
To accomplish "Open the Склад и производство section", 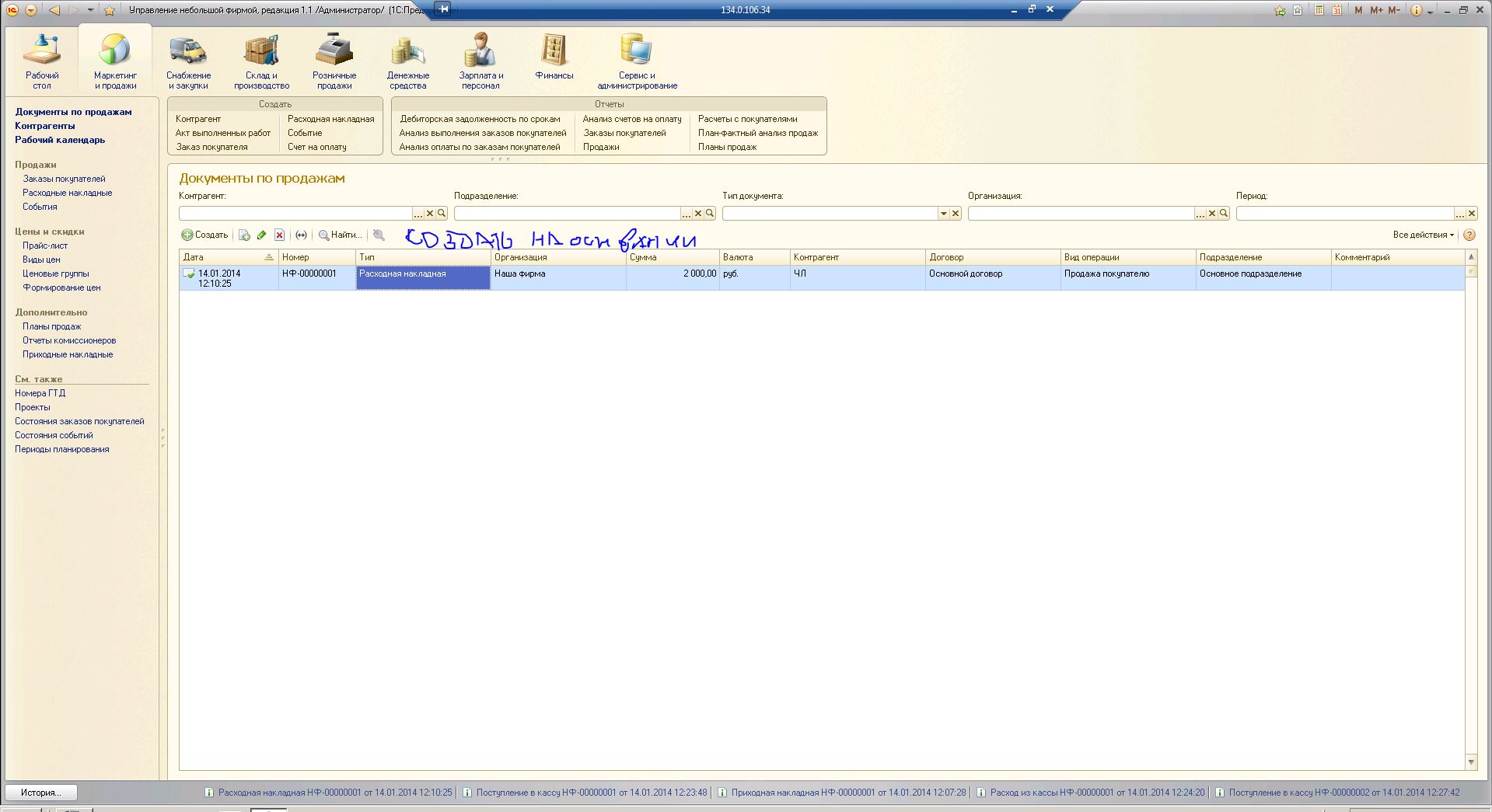I will (x=261, y=61).
